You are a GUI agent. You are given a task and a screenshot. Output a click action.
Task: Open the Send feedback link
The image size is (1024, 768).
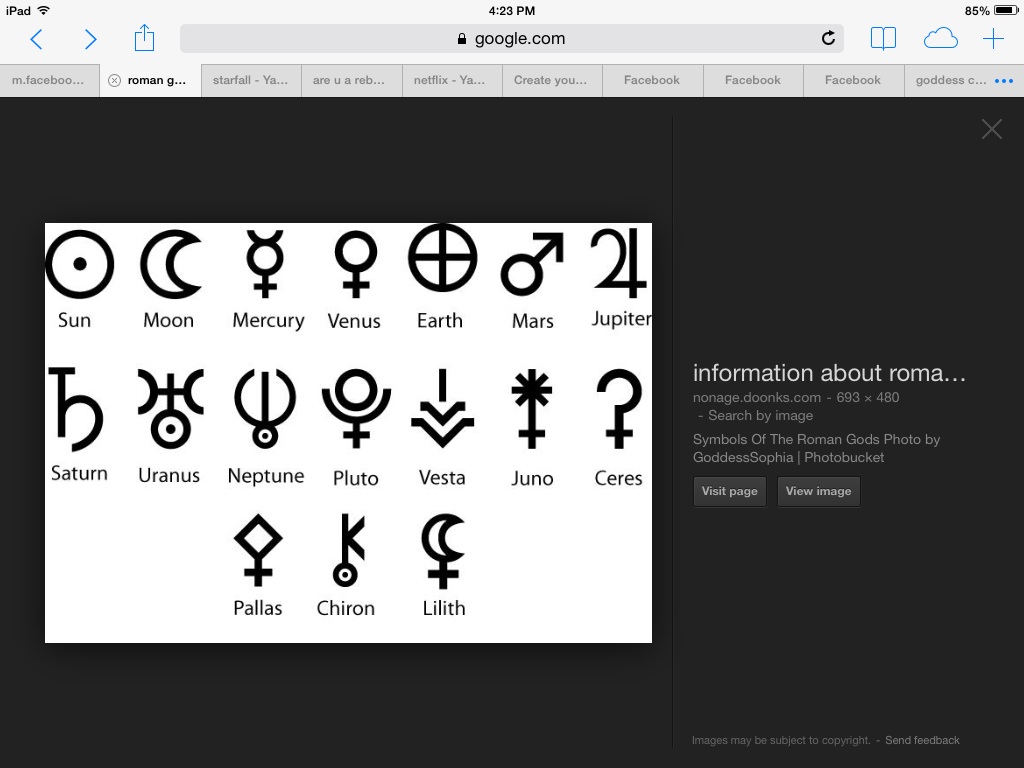point(922,740)
